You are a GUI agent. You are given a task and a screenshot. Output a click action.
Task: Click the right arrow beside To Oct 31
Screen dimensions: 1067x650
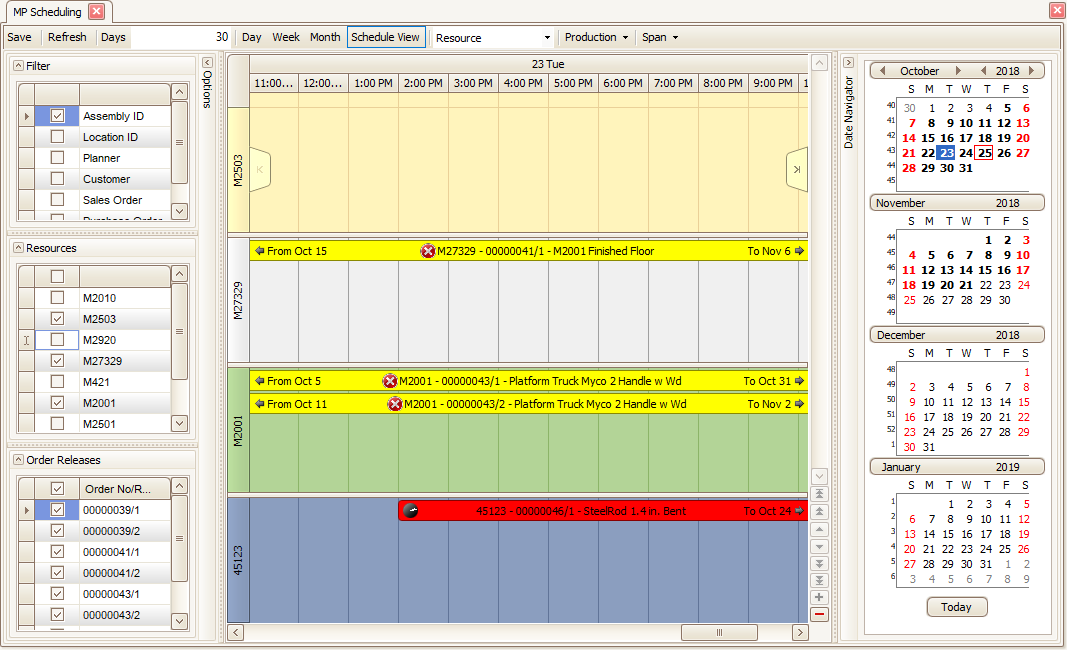[x=800, y=381]
